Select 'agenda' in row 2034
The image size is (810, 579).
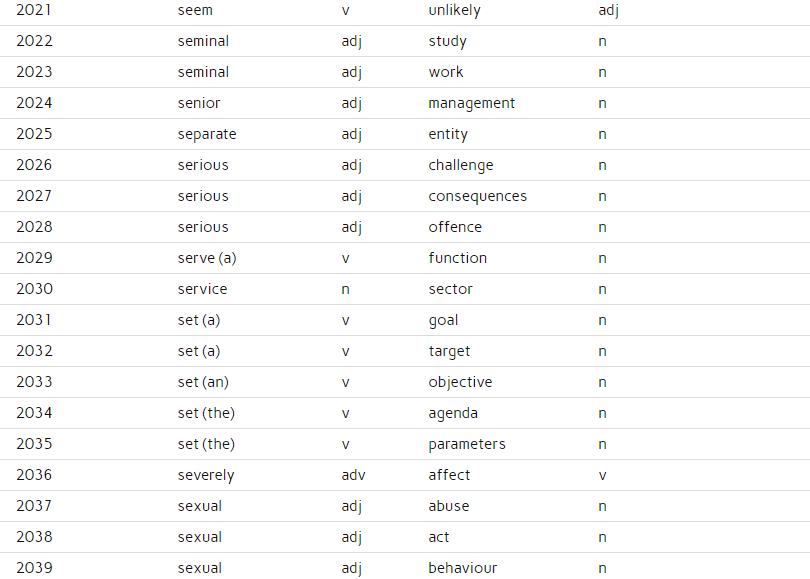453,413
